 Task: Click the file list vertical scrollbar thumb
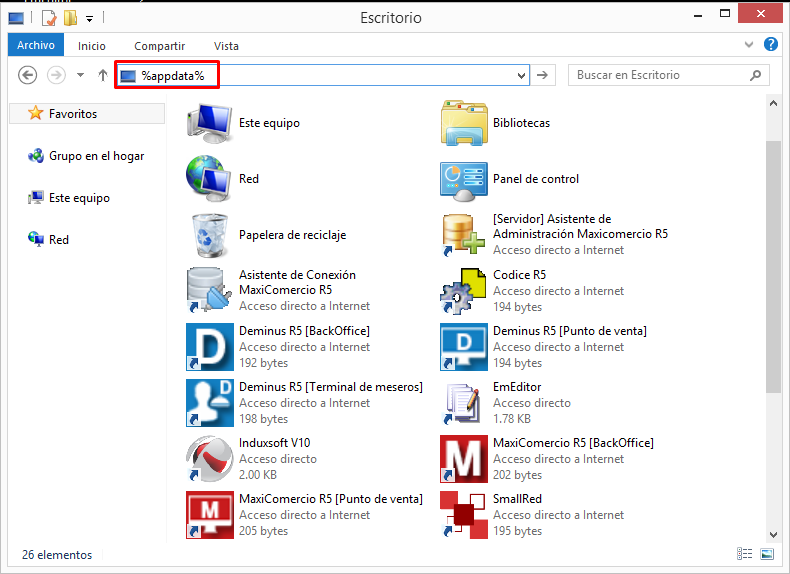click(773, 266)
